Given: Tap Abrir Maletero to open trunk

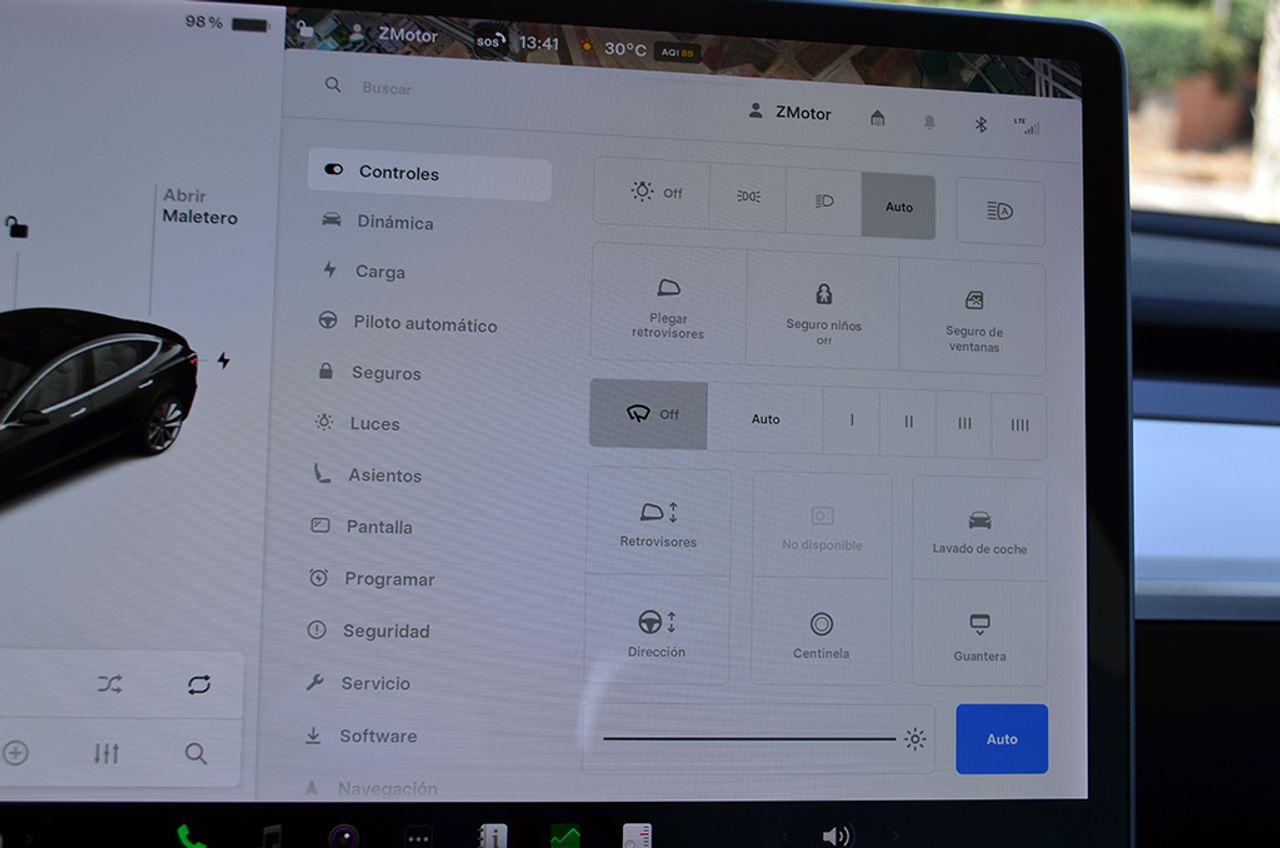Looking at the screenshot, I should click(x=199, y=207).
